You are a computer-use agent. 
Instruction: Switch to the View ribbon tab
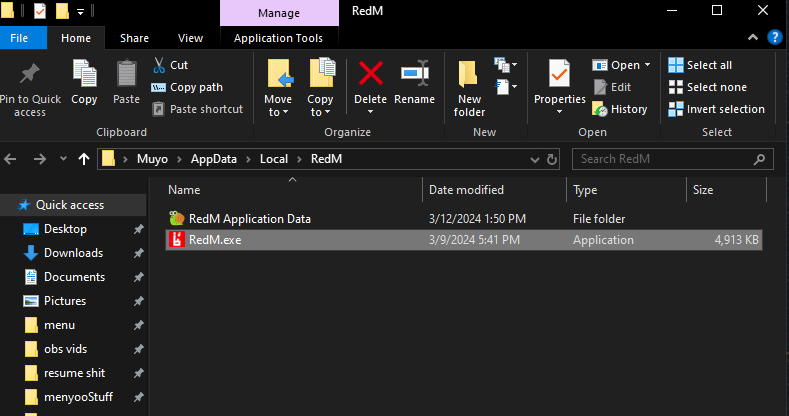[190, 38]
